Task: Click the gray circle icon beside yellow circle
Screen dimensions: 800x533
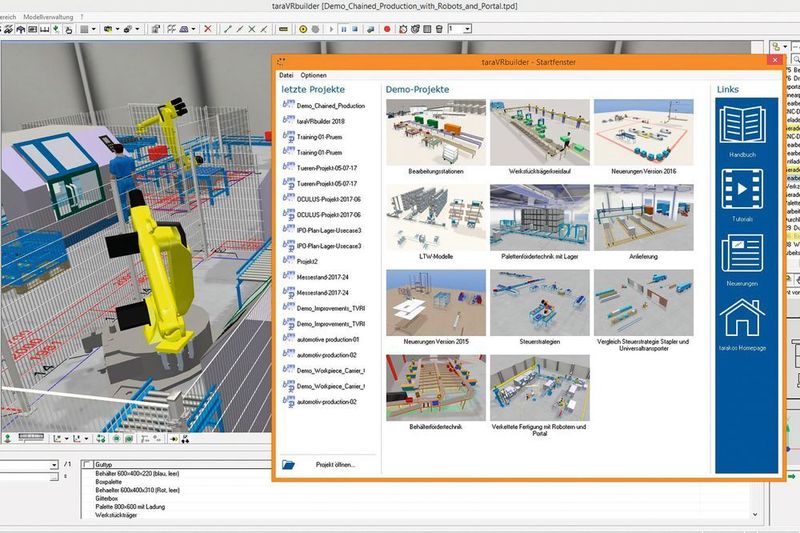Action: pyautogui.click(x=315, y=29)
